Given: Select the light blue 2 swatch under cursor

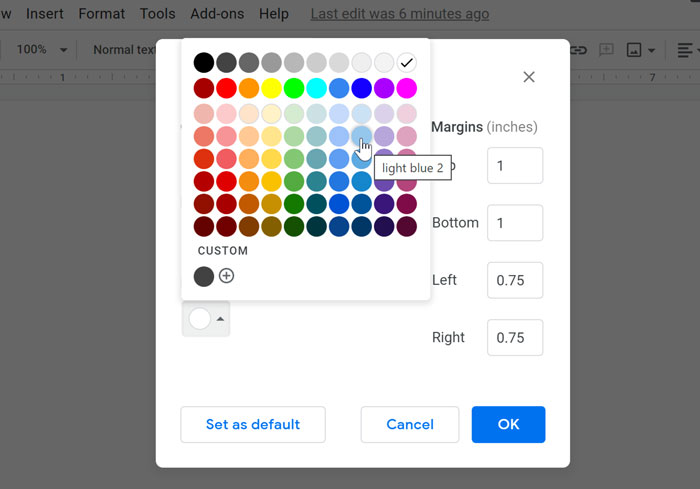Looking at the screenshot, I should 362,136.
